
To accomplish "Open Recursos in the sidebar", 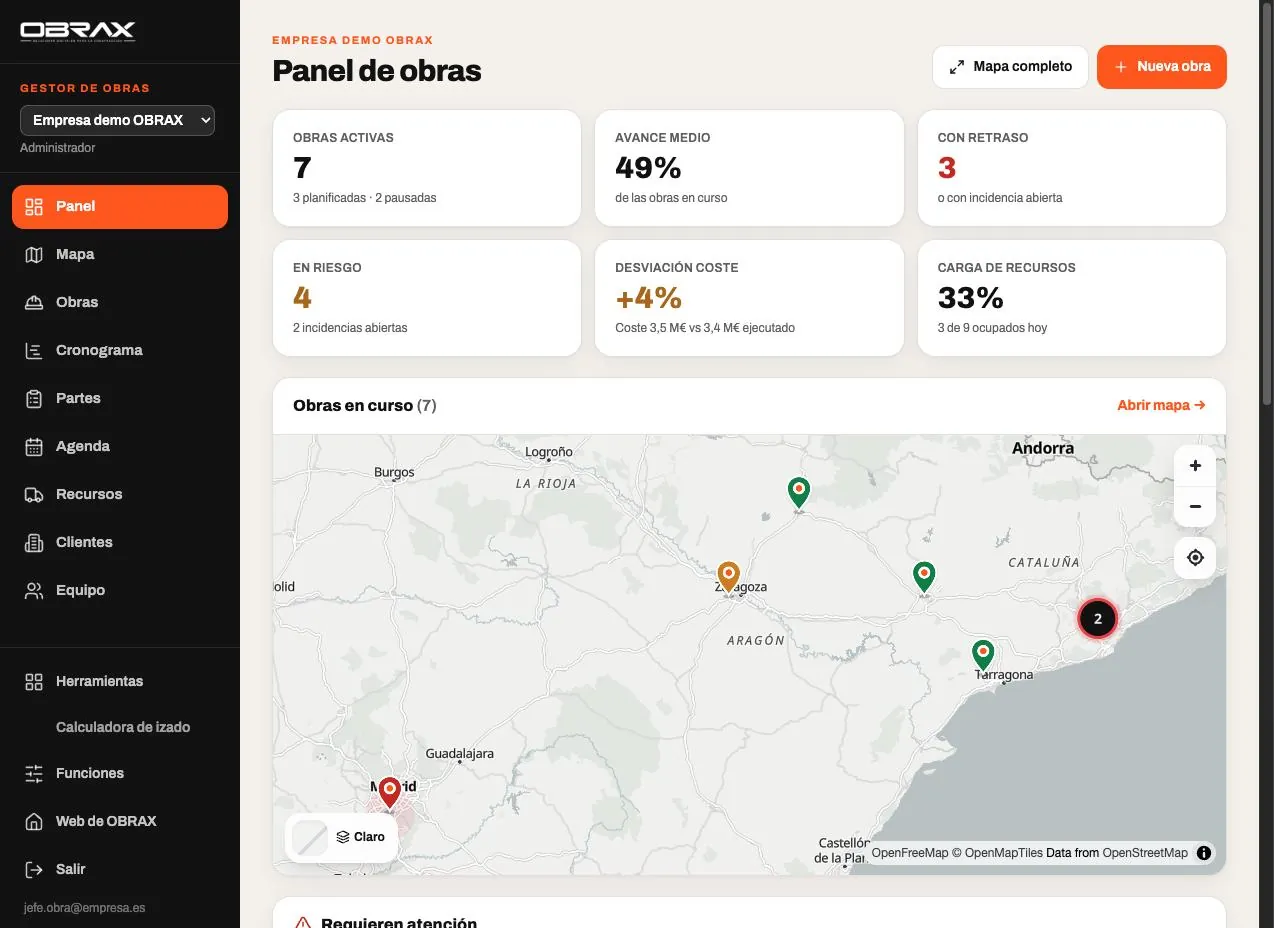I will coord(120,494).
